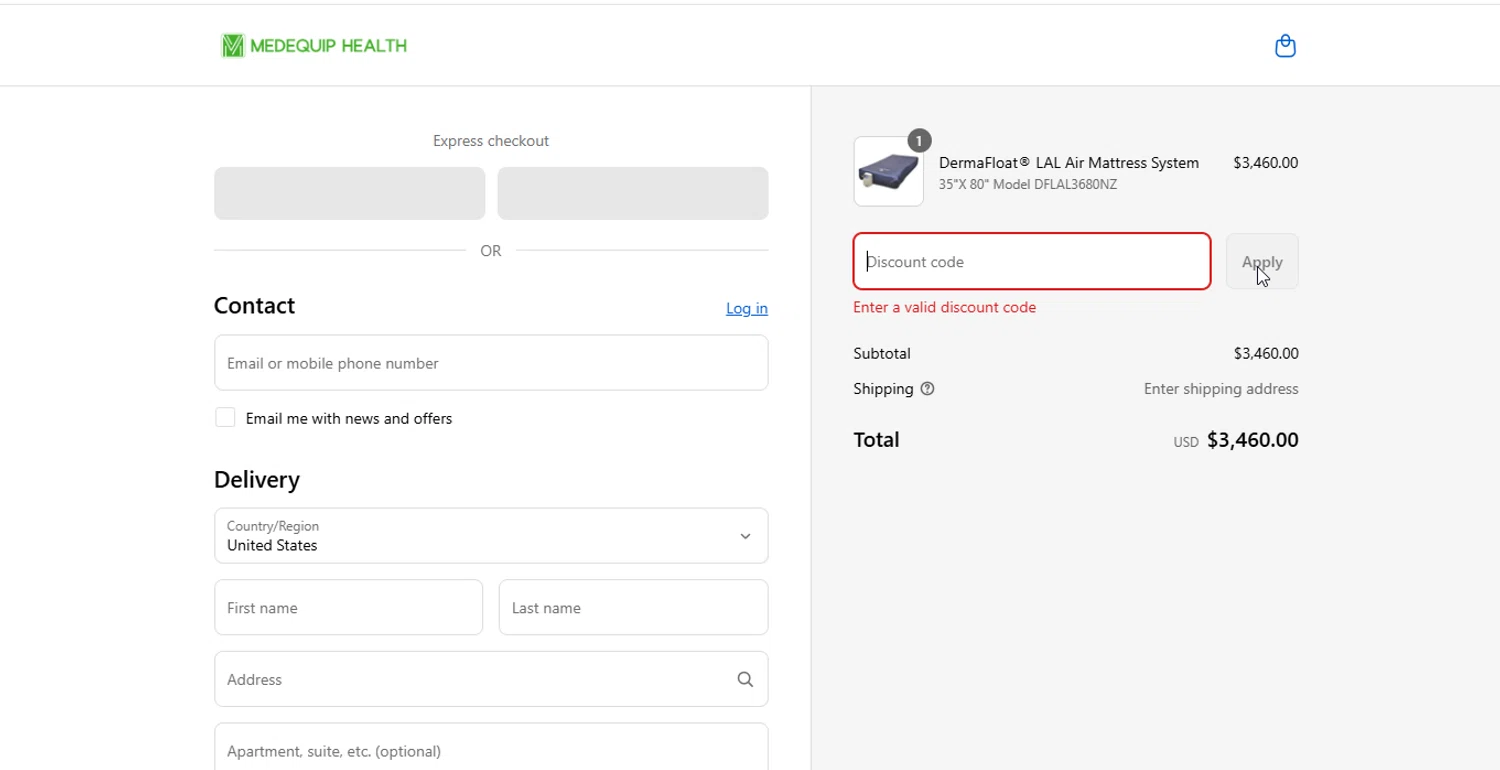Click the Log in link
1500x770 pixels.
click(747, 308)
